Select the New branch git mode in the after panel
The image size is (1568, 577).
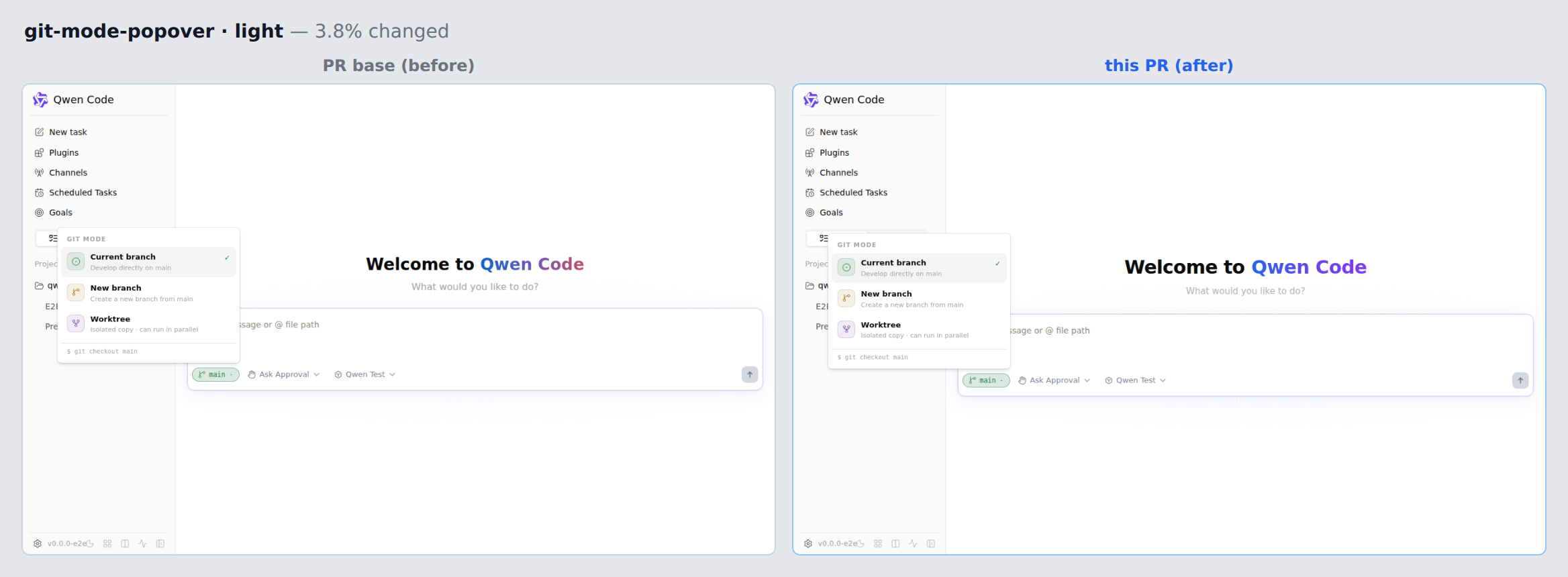tap(919, 299)
